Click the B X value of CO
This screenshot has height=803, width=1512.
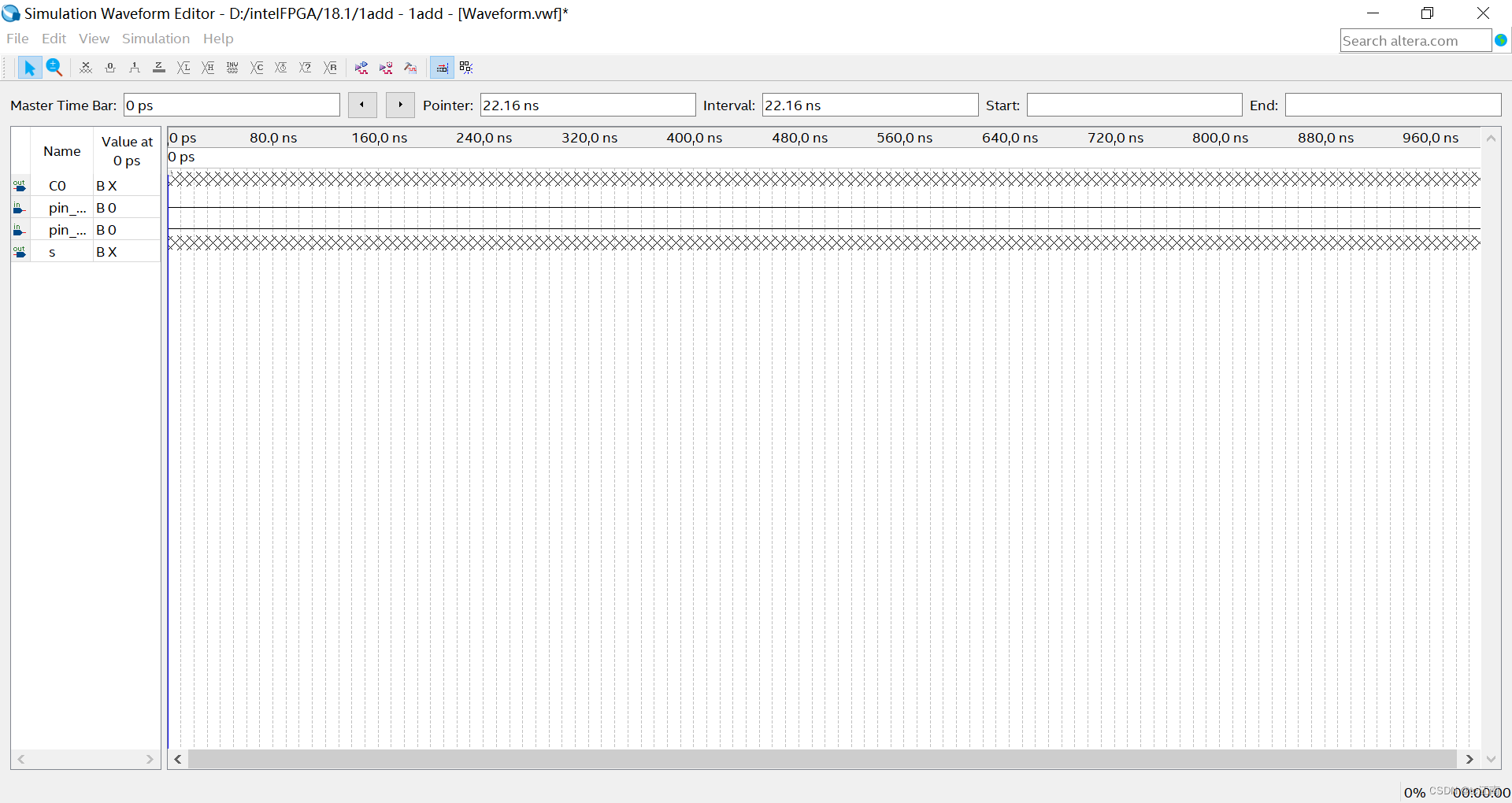106,186
